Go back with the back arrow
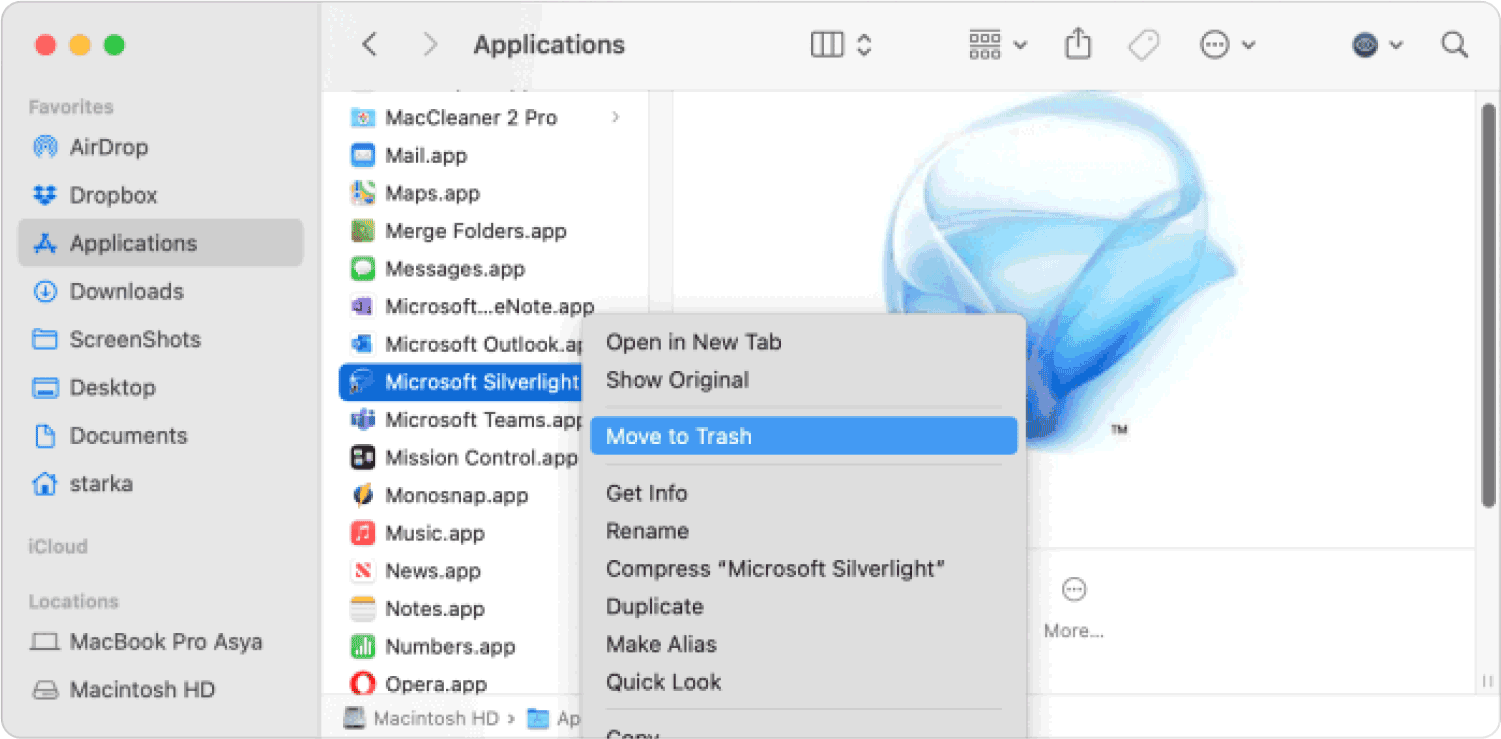The height and width of the screenshot is (739, 1501). pyautogui.click(x=370, y=45)
